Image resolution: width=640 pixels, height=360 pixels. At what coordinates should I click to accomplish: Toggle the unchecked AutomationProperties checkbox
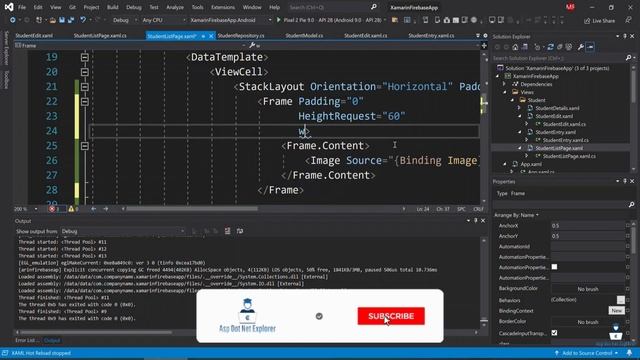554,267
